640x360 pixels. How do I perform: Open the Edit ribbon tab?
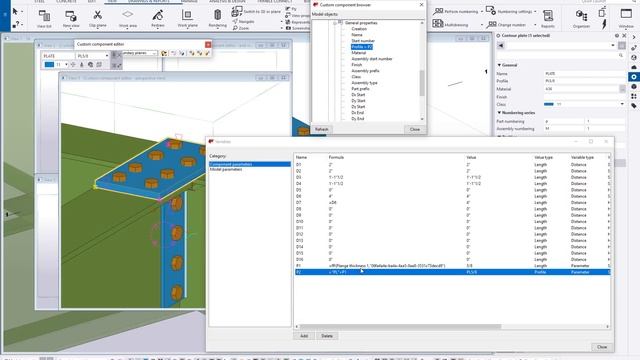click(x=92, y=2)
